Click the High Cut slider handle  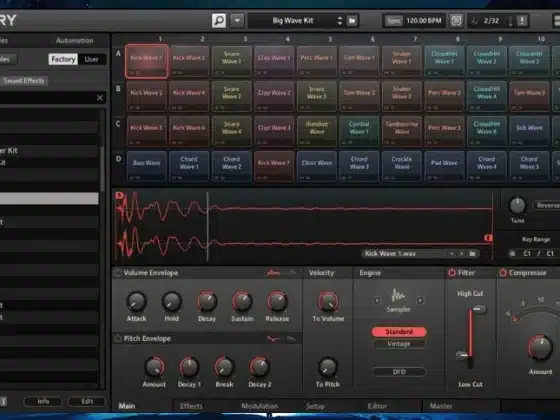click(479, 309)
